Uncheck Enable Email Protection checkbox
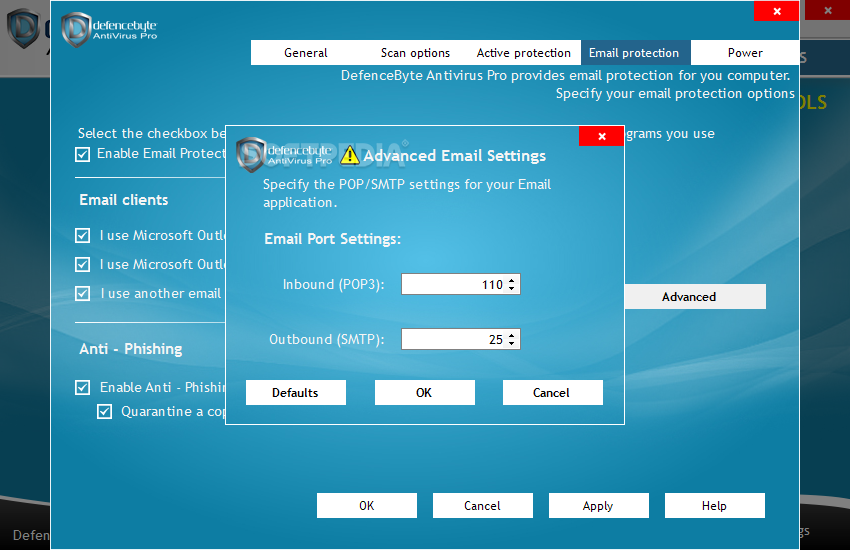Image resolution: width=850 pixels, height=550 pixels. point(82,154)
